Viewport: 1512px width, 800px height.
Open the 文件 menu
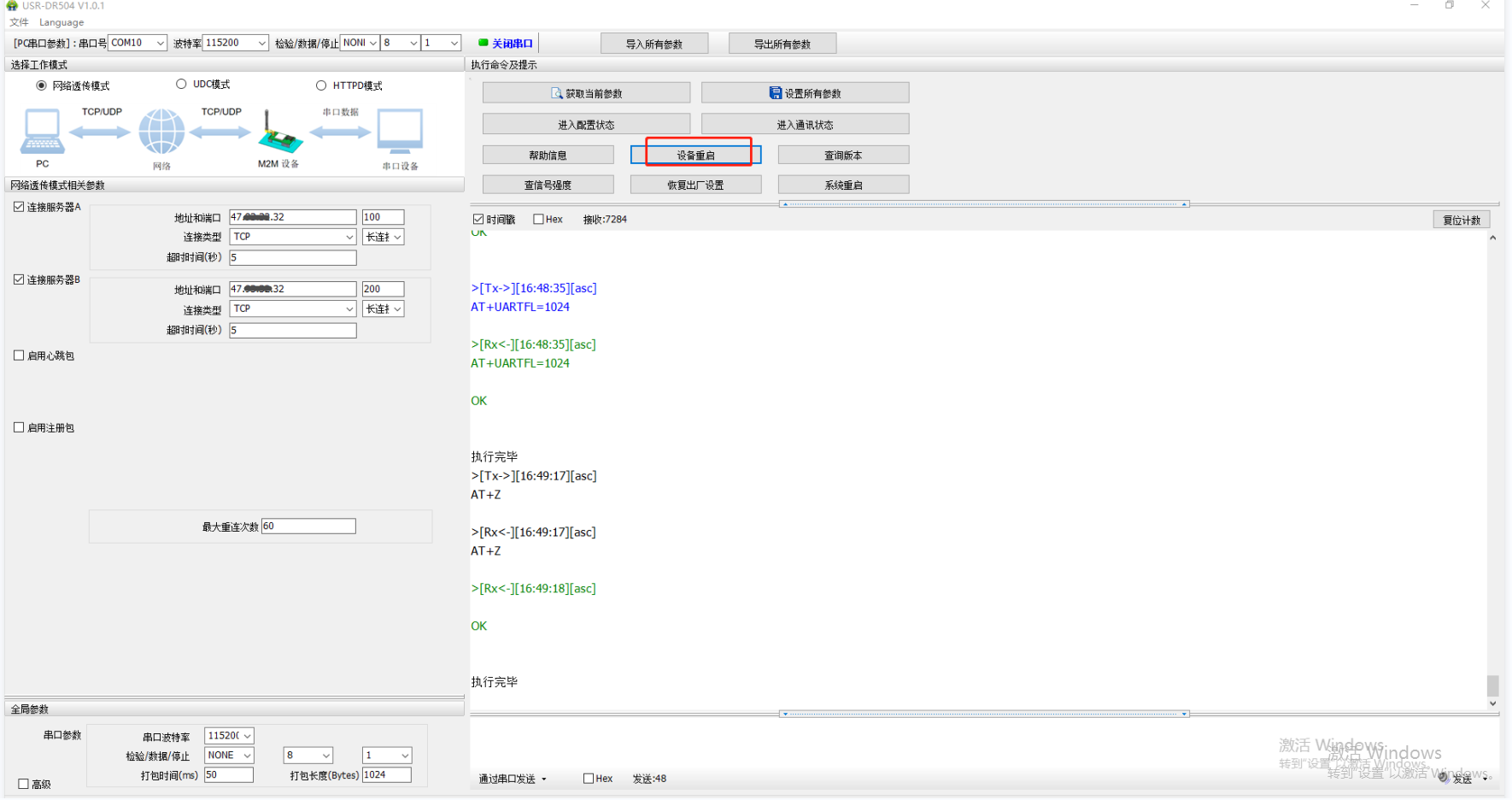click(19, 22)
